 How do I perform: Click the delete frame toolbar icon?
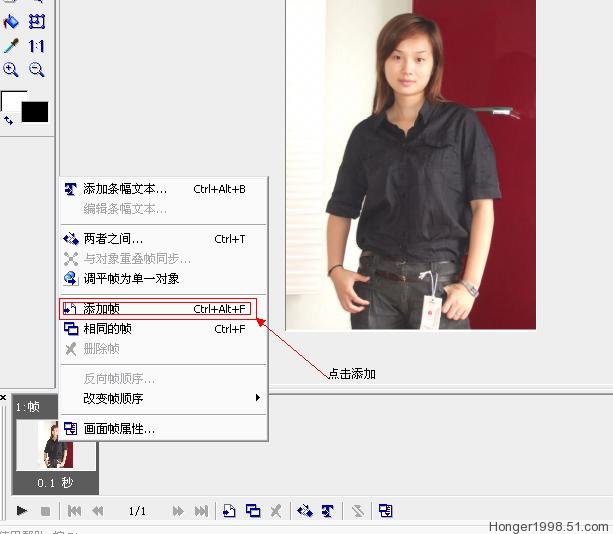click(x=276, y=511)
